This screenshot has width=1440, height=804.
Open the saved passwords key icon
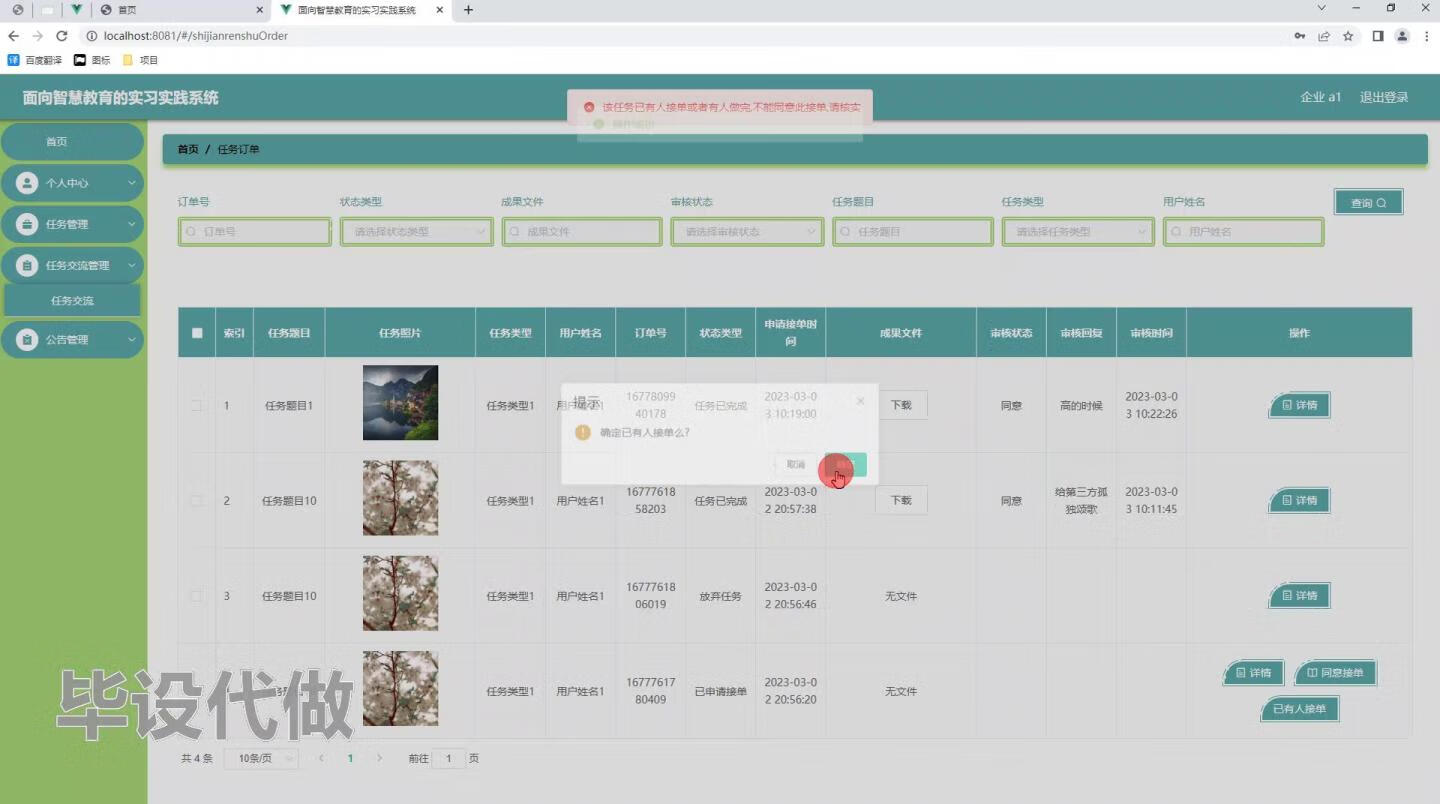point(1299,36)
